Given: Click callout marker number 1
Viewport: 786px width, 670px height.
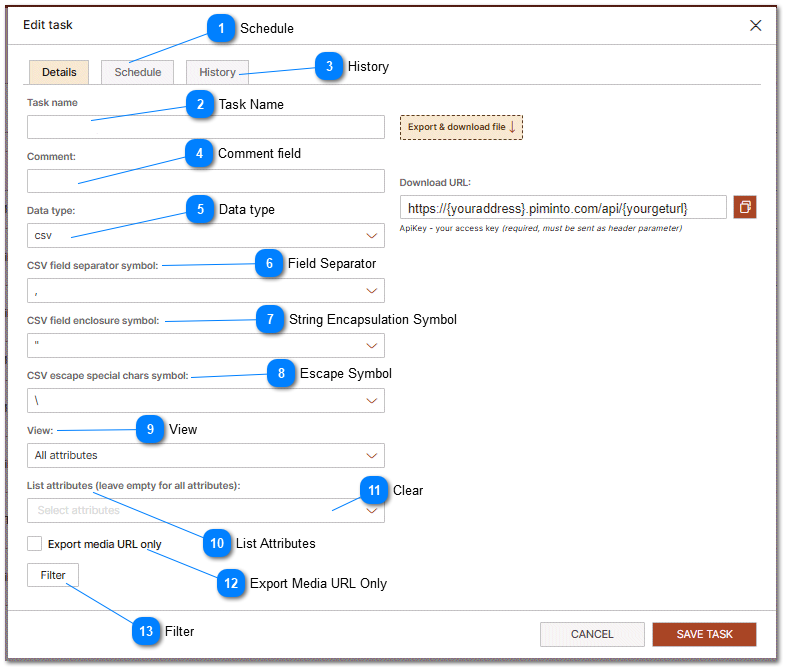Looking at the screenshot, I should (x=220, y=28).
